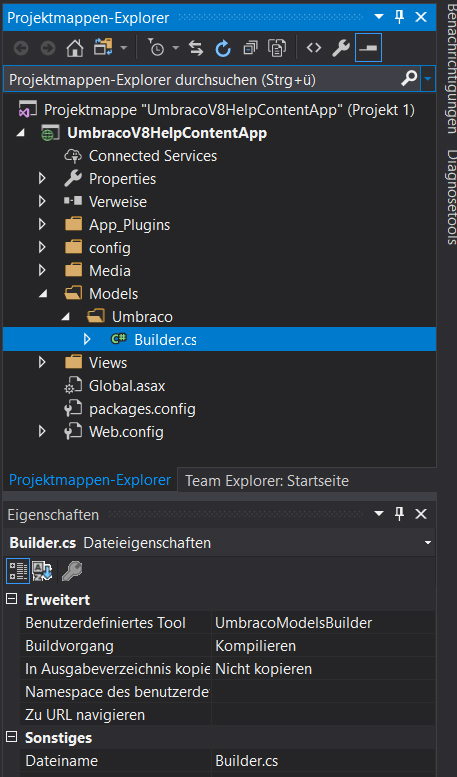This screenshot has height=777, width=457.
Task: Click the App_Plugins folder icon
Action: (73, 225)
